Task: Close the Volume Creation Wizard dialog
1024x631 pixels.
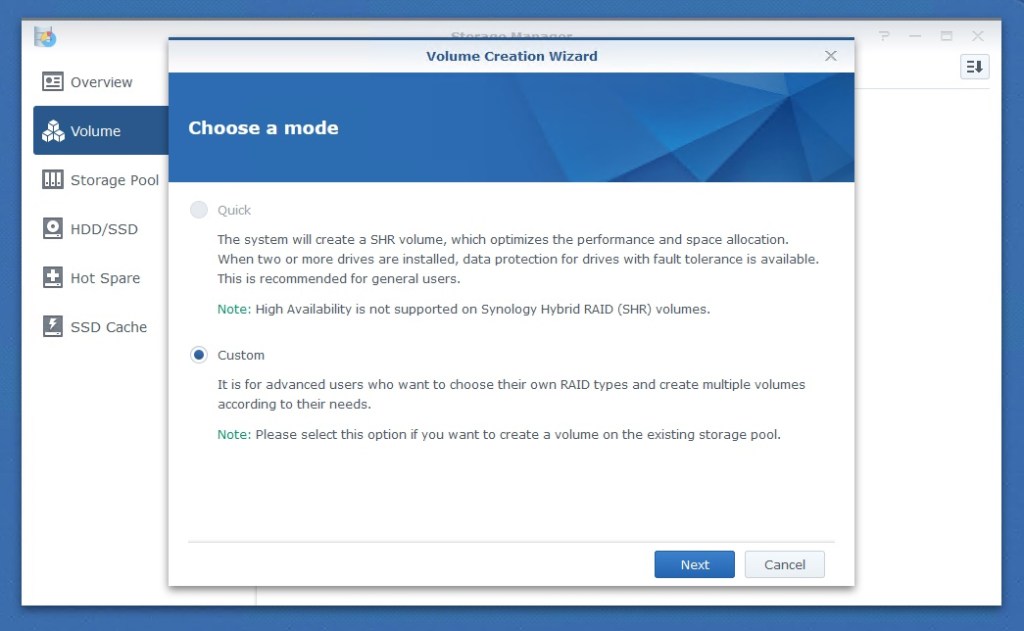Action: pyautogui.click(x=830, y=56)
